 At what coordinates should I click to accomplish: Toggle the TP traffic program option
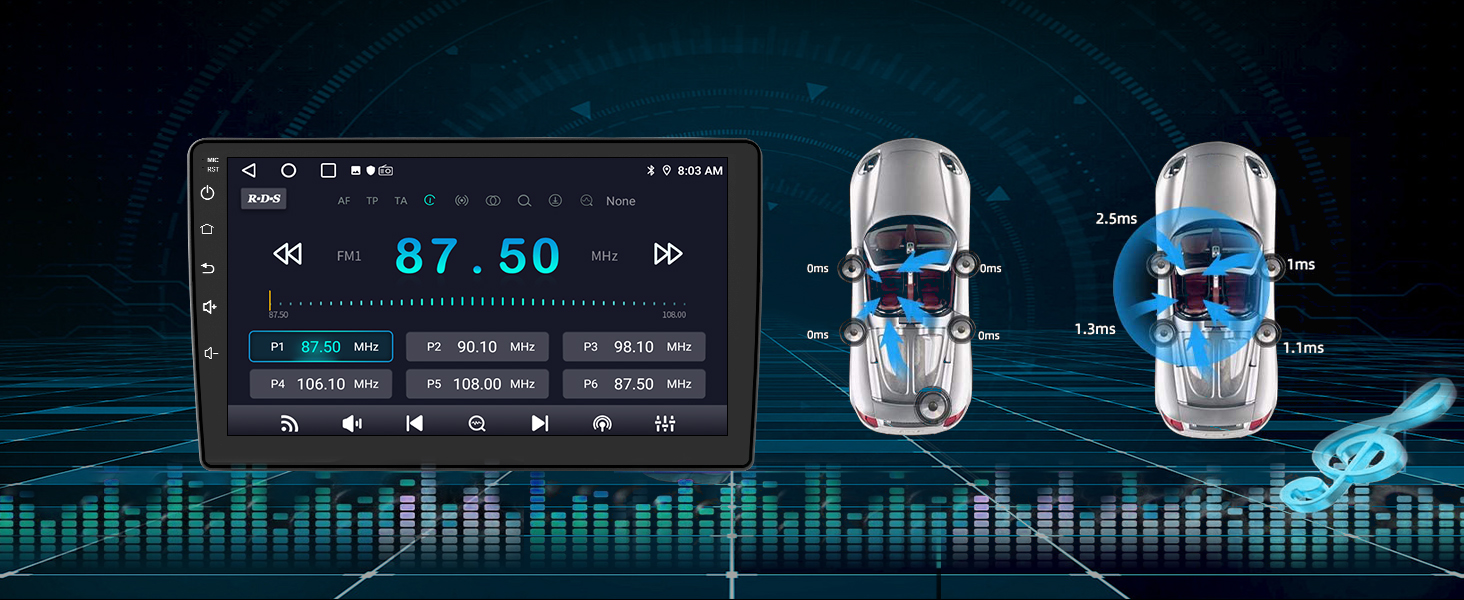pos(372,201)
